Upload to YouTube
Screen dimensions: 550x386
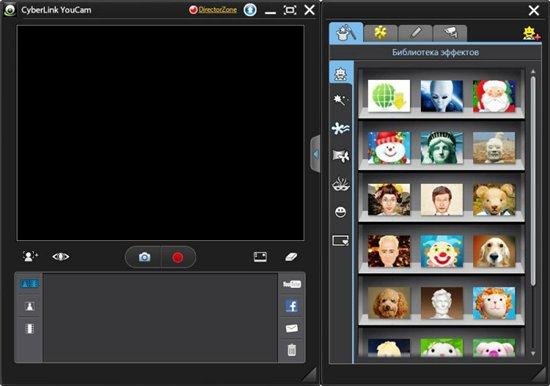point(292,284)
